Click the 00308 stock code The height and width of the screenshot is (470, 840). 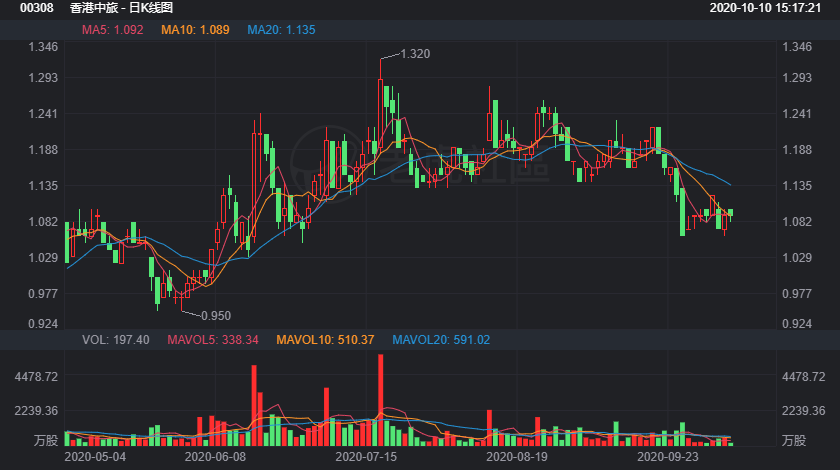click(x=37, y=8)
